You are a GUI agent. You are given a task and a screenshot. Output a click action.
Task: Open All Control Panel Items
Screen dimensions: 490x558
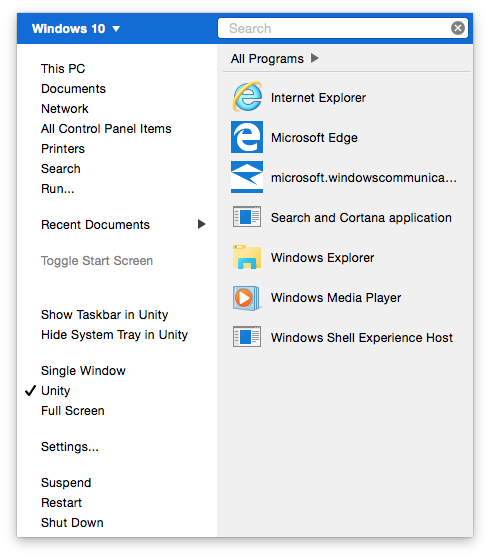(x=106, y=128)
